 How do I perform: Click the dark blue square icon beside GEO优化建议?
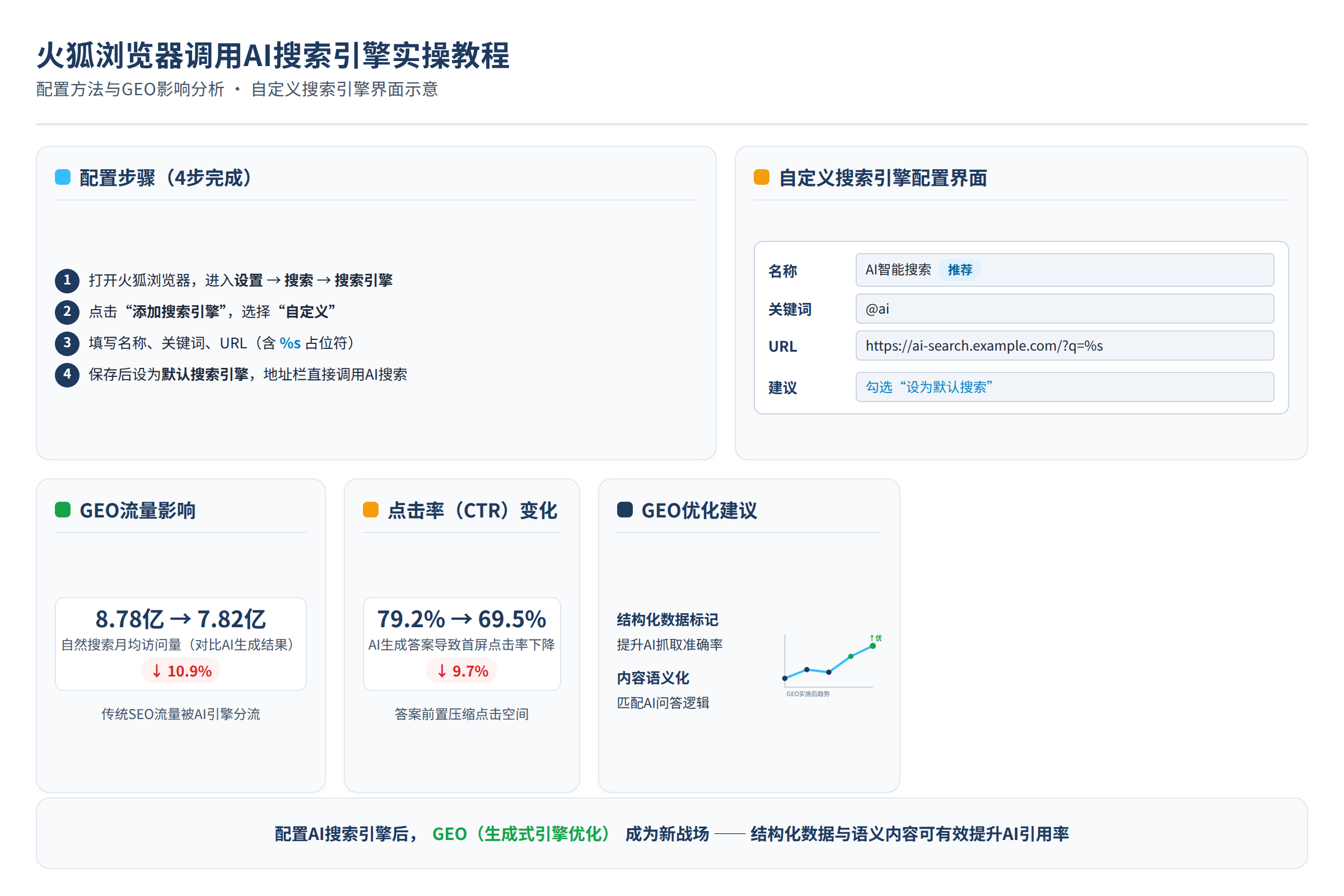pos(625,510)
